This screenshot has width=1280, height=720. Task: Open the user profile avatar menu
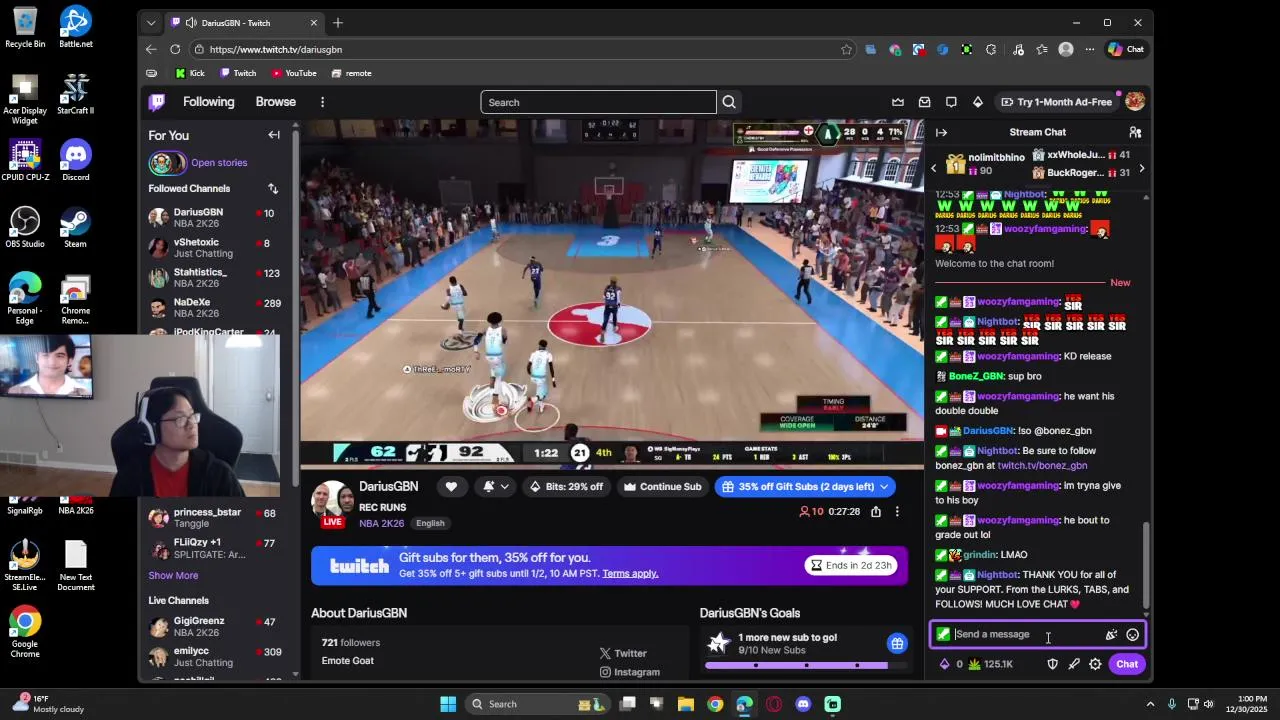coord(1135,102)
